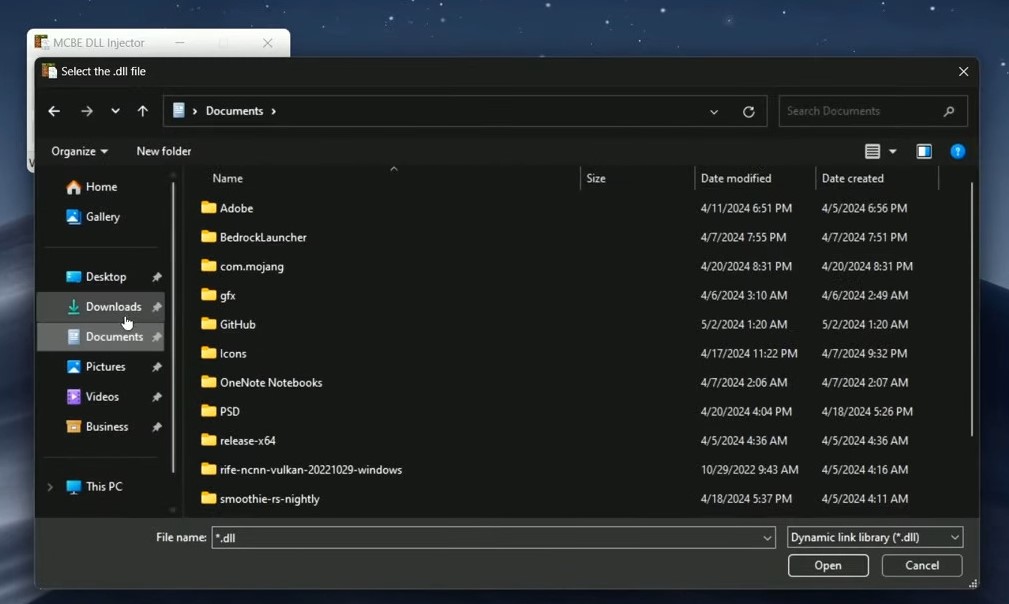The height and width of the screenshot is (604, 1009).
Task: Open the recent locations dropdown arrow
Action: click(115, 111)
